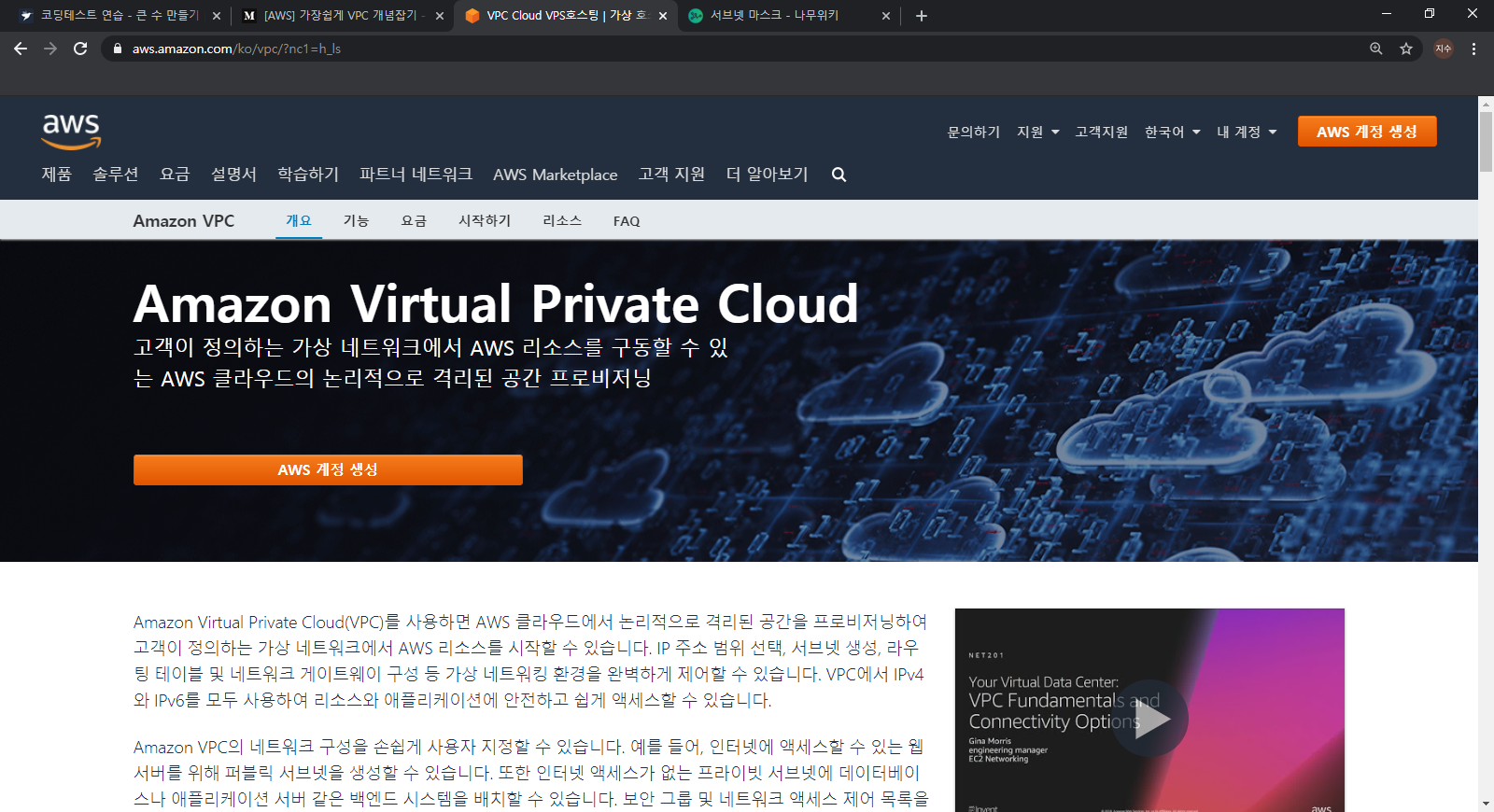Open AWS Marketplace menu item
The height and width of the screenshot is (812, 1494).
click(x=556, y=175)
